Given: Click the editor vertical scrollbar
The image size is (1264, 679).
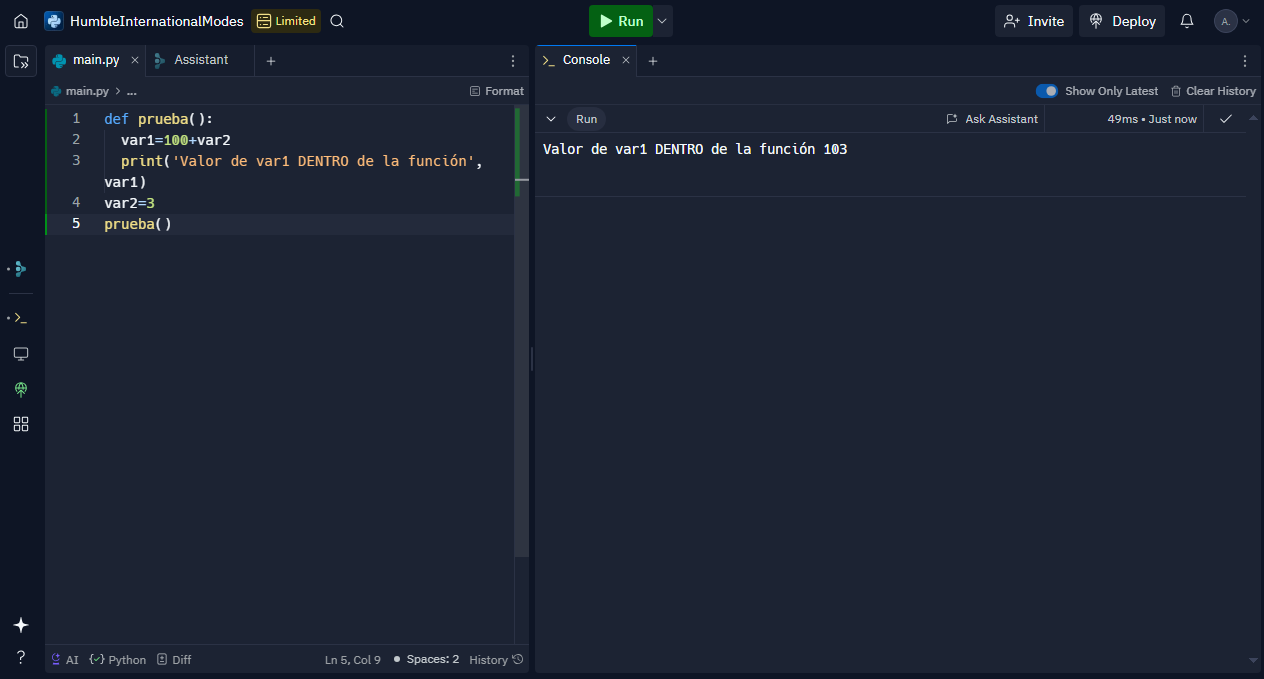Looking at the screenshot, I should [521, 330].
